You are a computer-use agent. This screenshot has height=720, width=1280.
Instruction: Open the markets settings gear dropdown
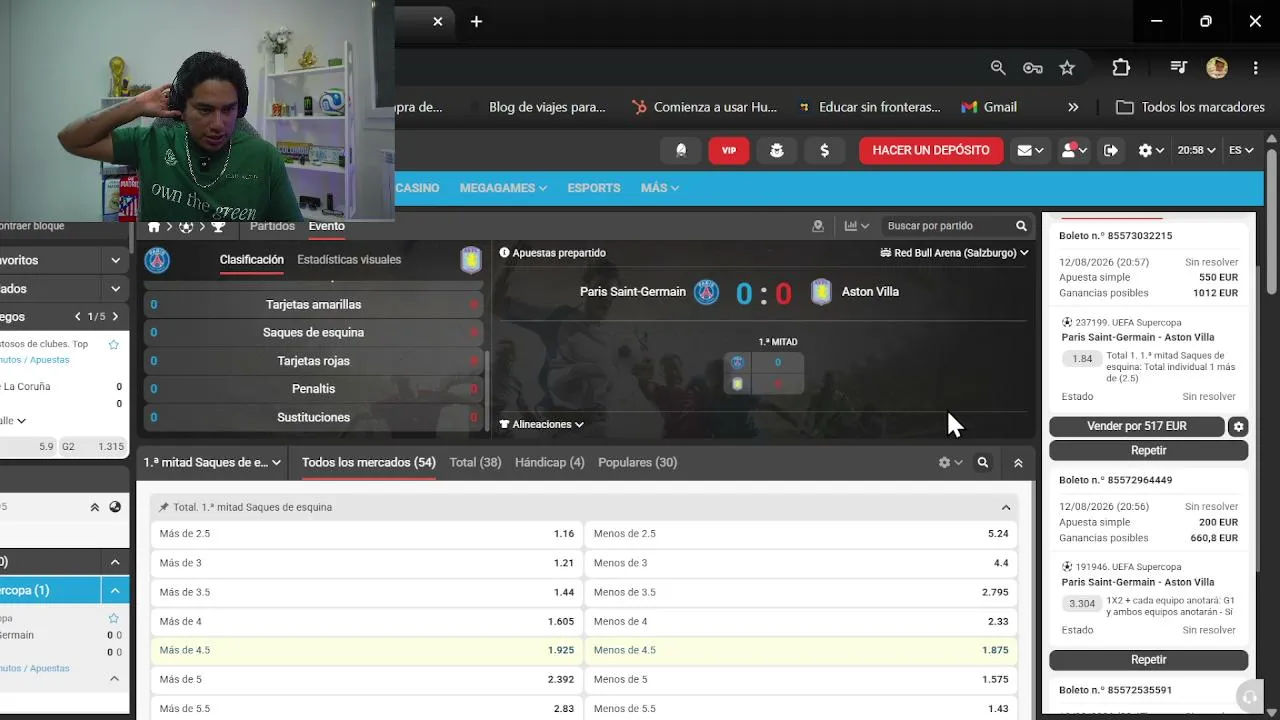point(950,463)
